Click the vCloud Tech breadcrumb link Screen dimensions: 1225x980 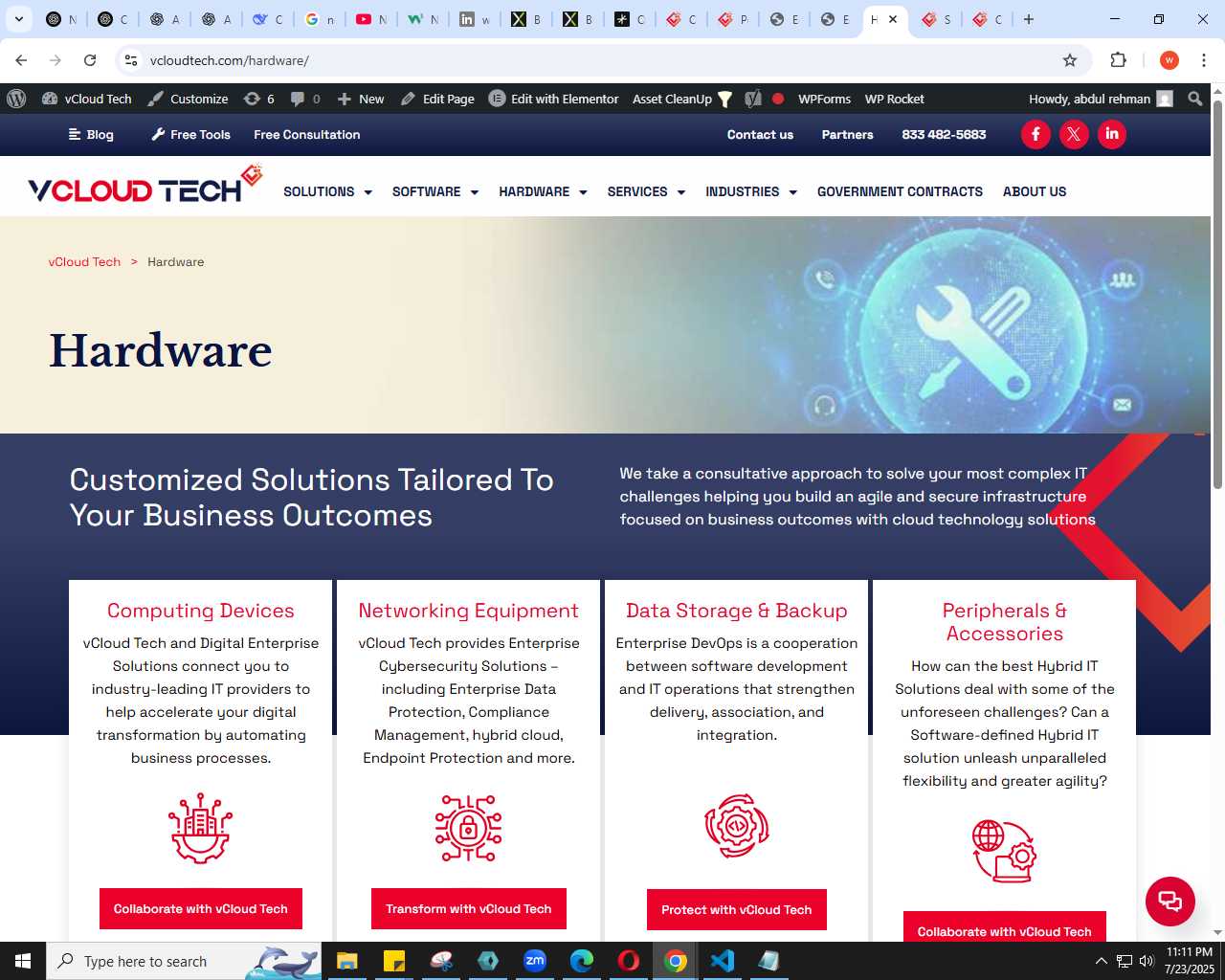pos(84,261)
